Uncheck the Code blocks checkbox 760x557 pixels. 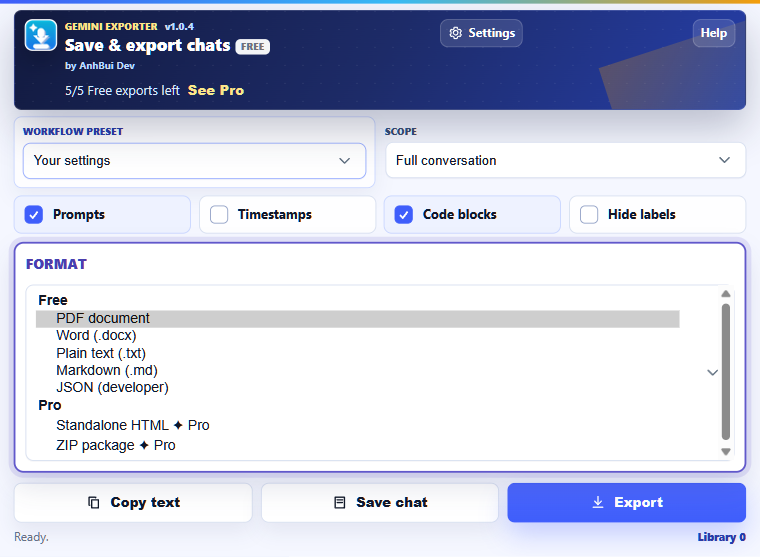404,214
